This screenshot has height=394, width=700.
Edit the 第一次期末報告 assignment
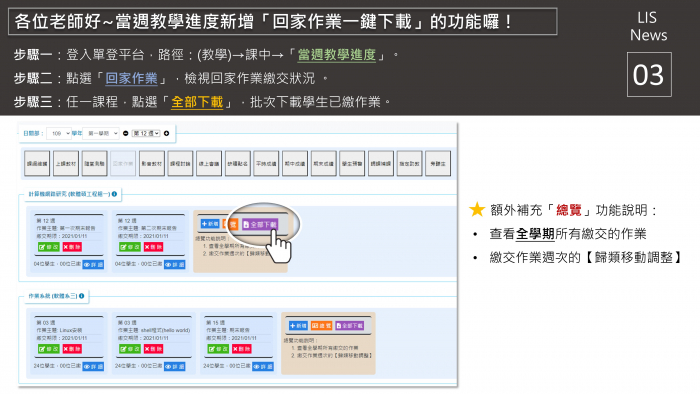pyautogui.click(x=49, y=247)
